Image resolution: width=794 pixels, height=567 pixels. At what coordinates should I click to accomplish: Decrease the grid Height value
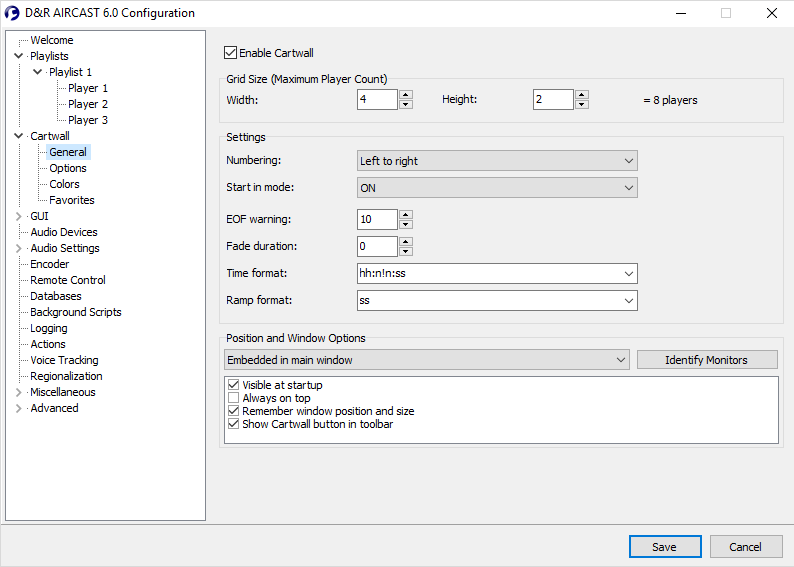[x=581, y=104]
